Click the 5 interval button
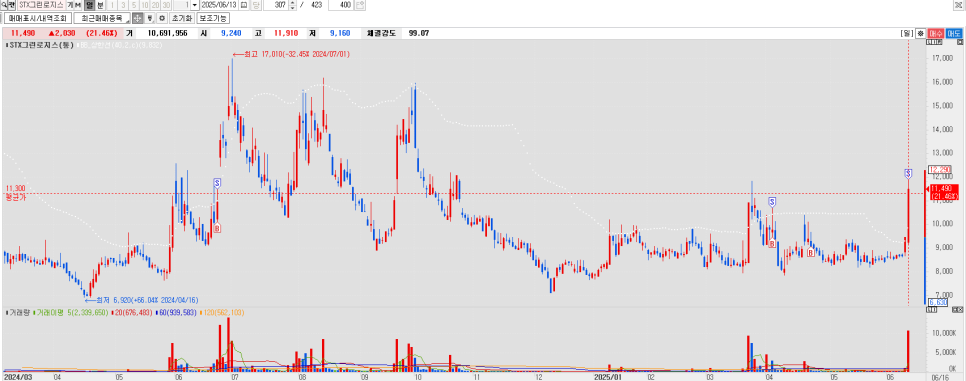Image resolution: width=966 pixels, height=381 pixels. (134, 5)
